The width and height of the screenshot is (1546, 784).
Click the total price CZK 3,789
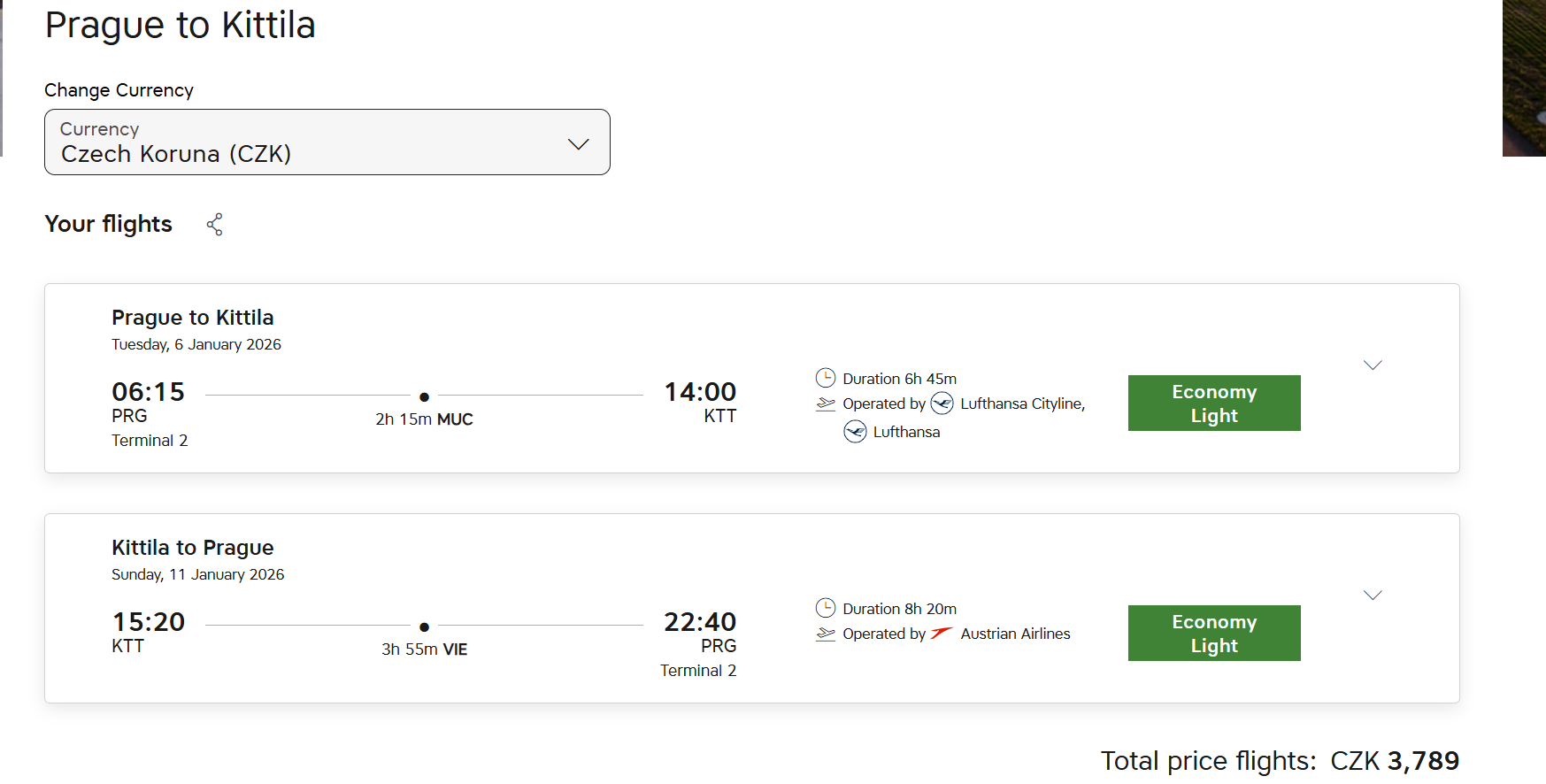tap(1394, 761)
